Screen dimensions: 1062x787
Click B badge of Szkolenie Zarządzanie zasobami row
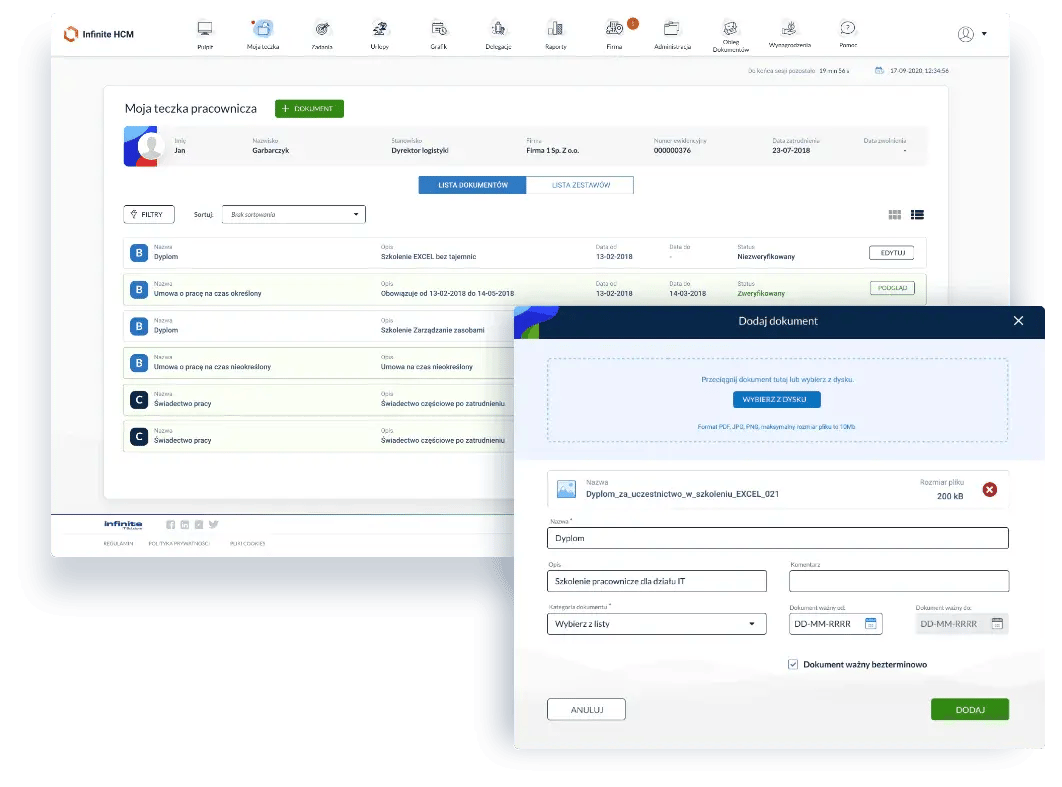point(139,326)
